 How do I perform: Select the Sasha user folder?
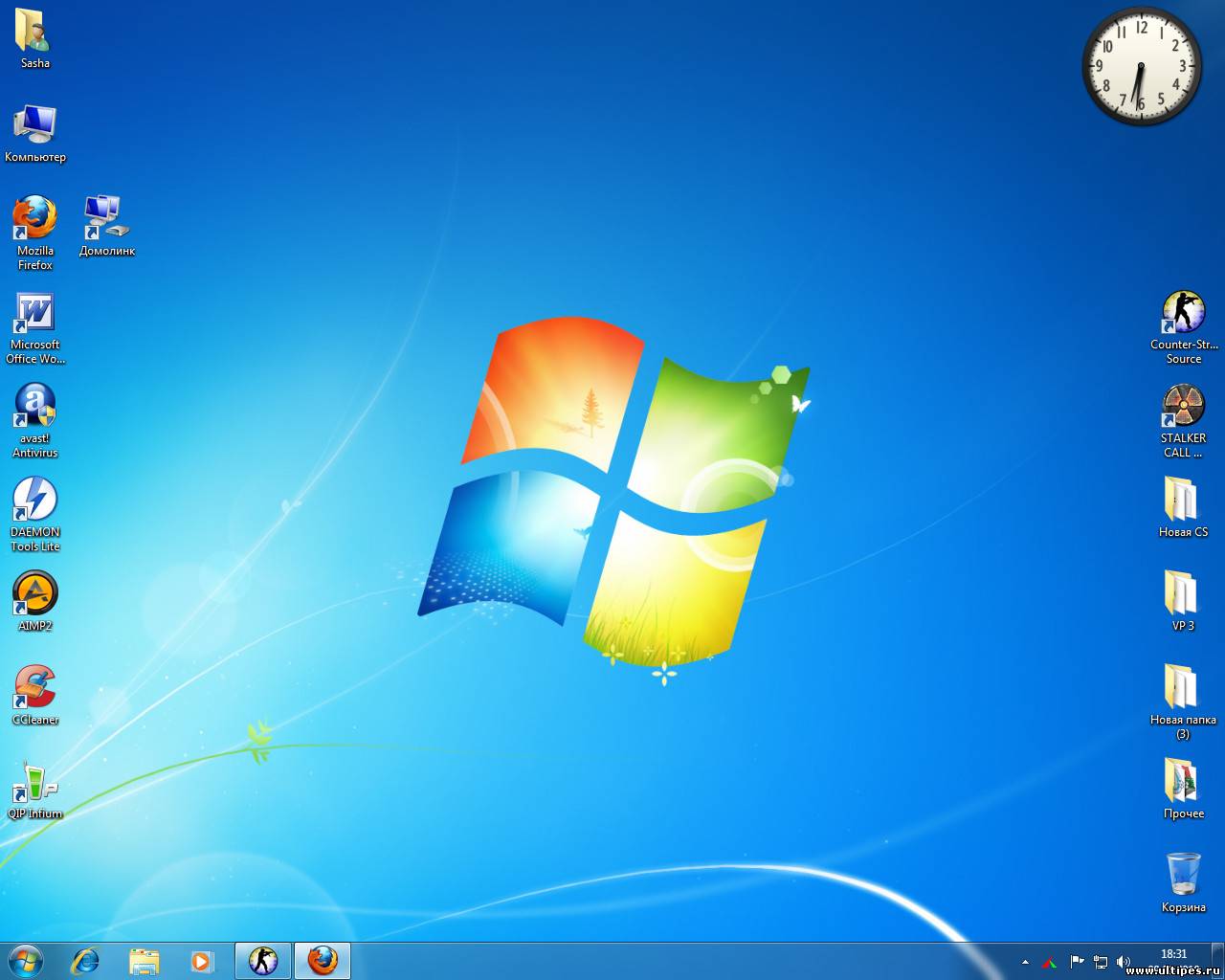pyautogui.click(x=35, y=32)
